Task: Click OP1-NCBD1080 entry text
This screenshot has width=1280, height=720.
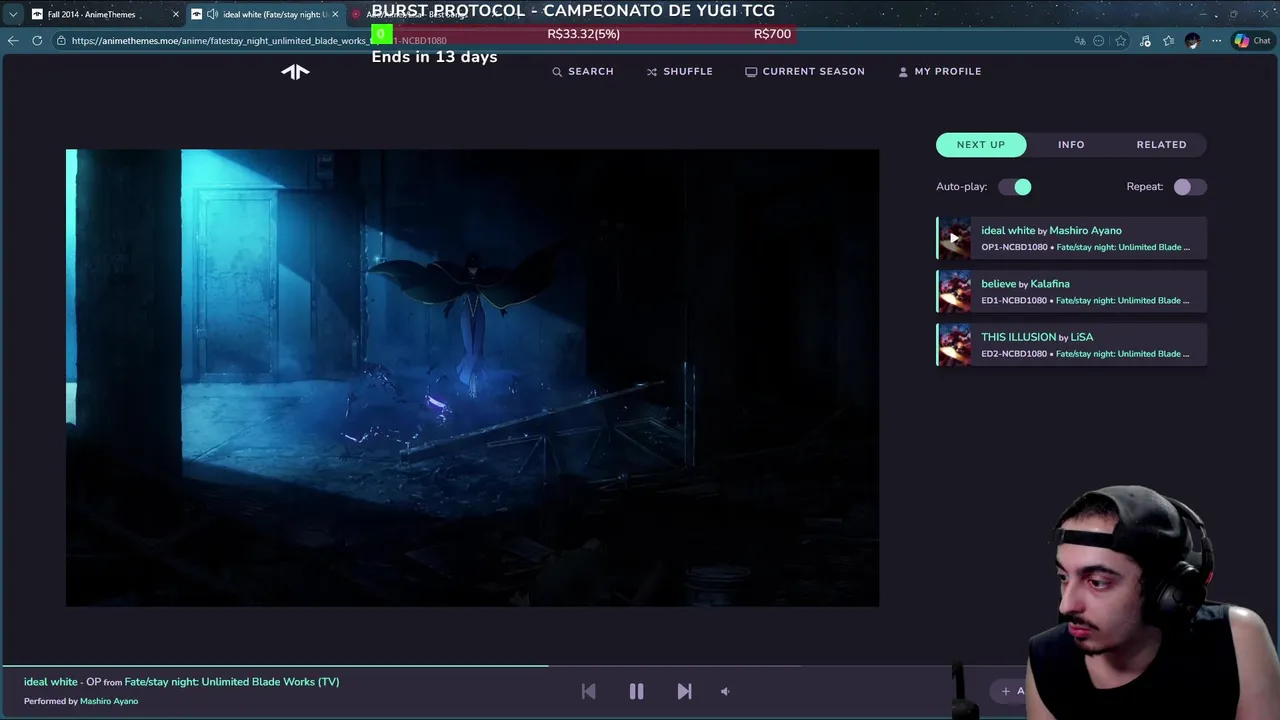Action: pos(1014,247)
